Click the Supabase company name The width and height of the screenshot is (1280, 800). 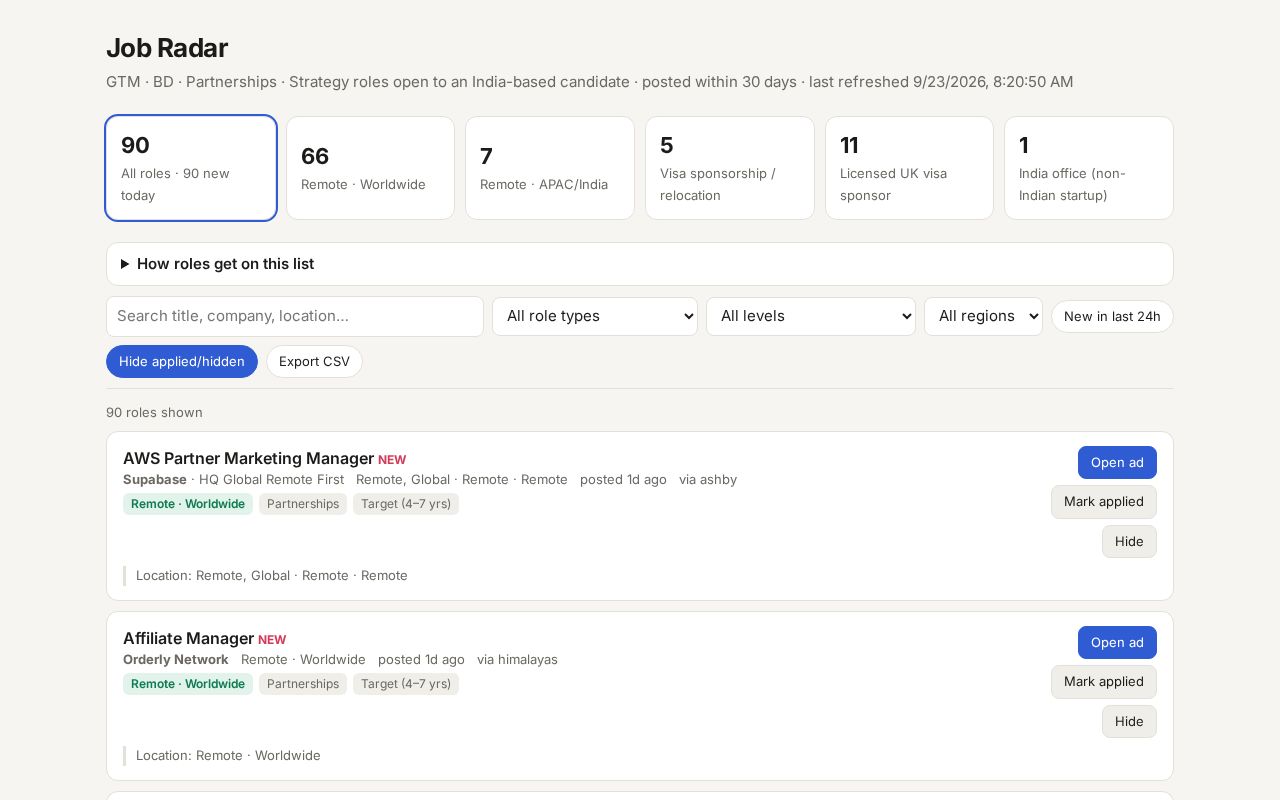click(155, 480)
